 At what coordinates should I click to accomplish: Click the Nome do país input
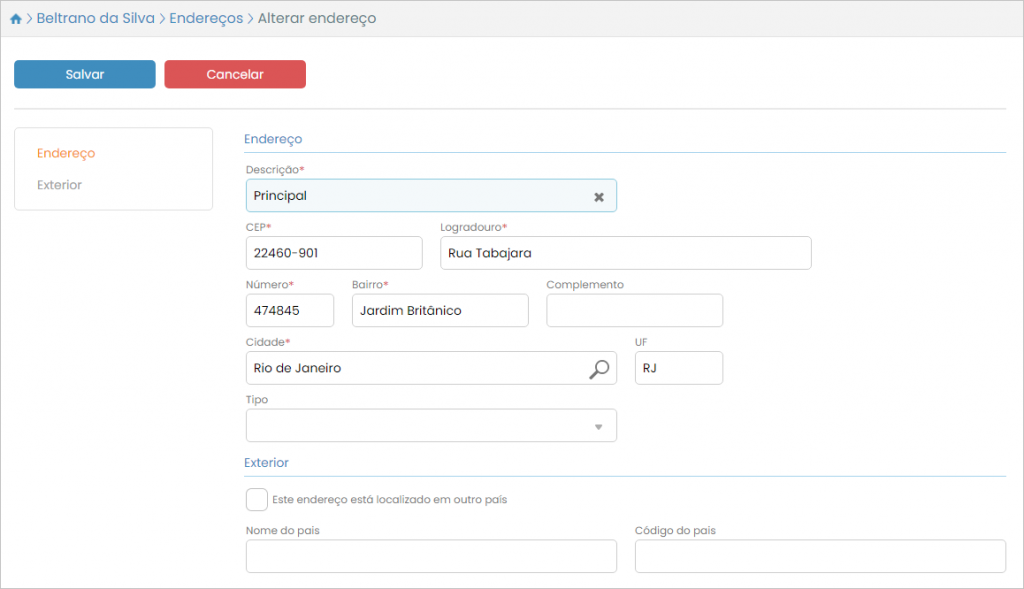pos(431,557)
